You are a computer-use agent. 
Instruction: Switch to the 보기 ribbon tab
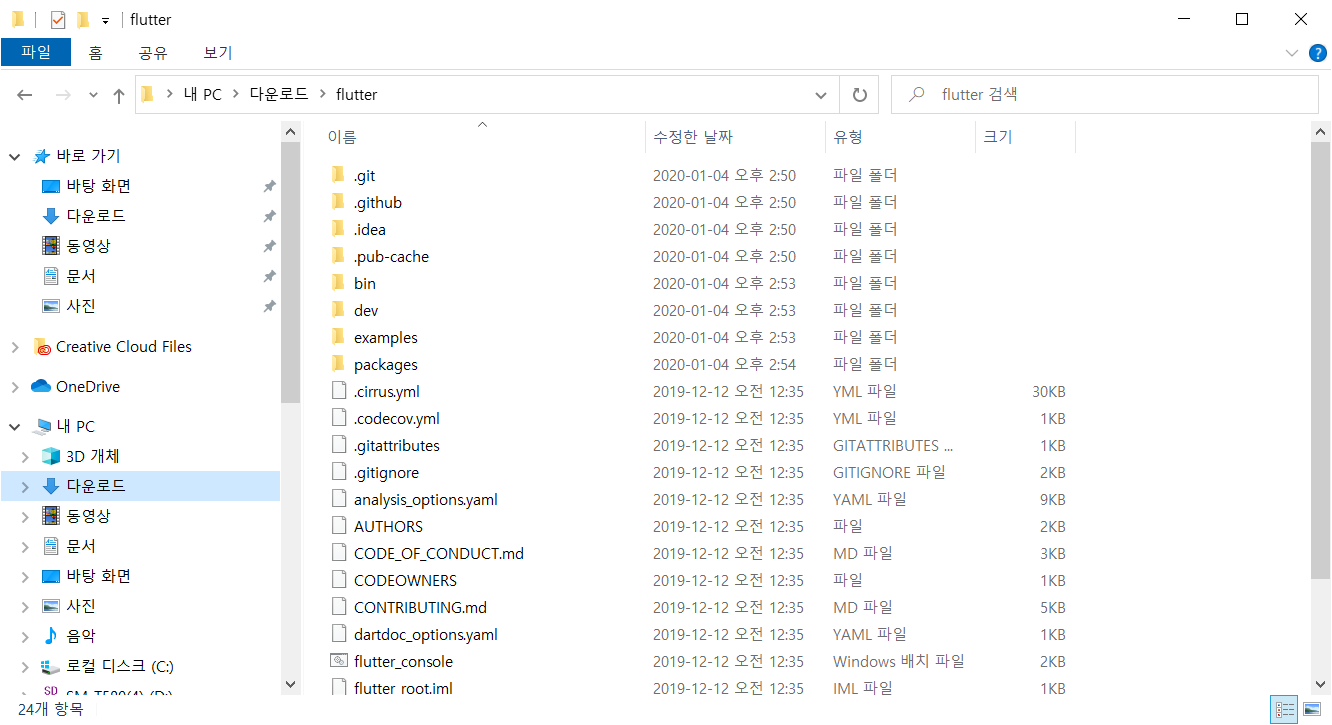(x=217, y=52)
